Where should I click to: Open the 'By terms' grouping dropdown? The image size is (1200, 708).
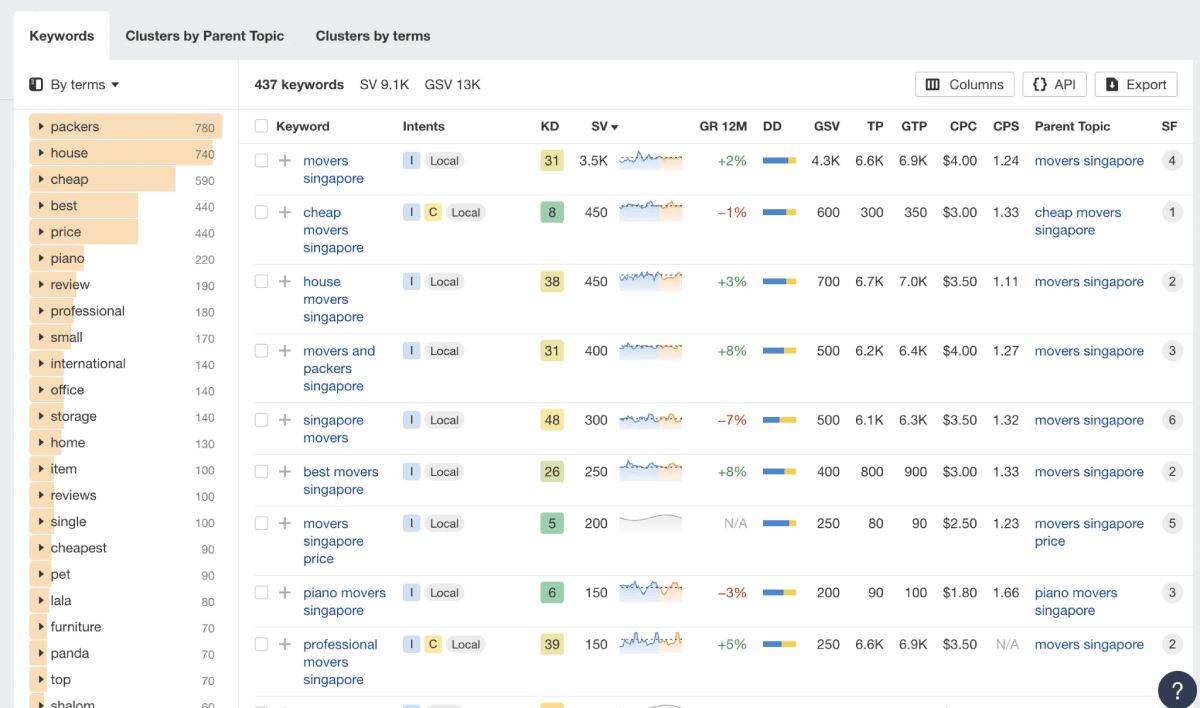coord(75,85)
